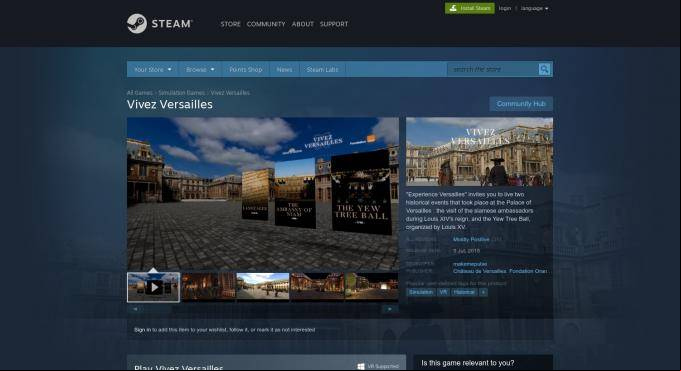
Task: Click the plus icon after Historical tag
Action: tap(483, 292)
